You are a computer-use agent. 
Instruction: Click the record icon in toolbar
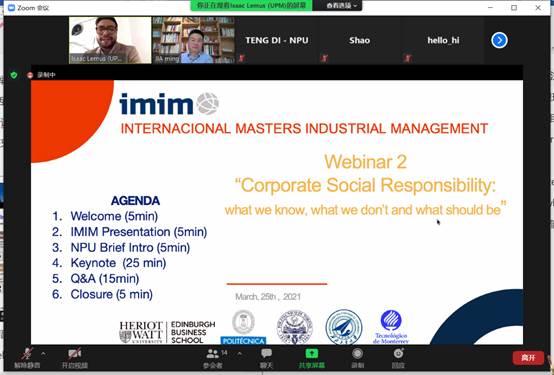click(x=358, y=358)
